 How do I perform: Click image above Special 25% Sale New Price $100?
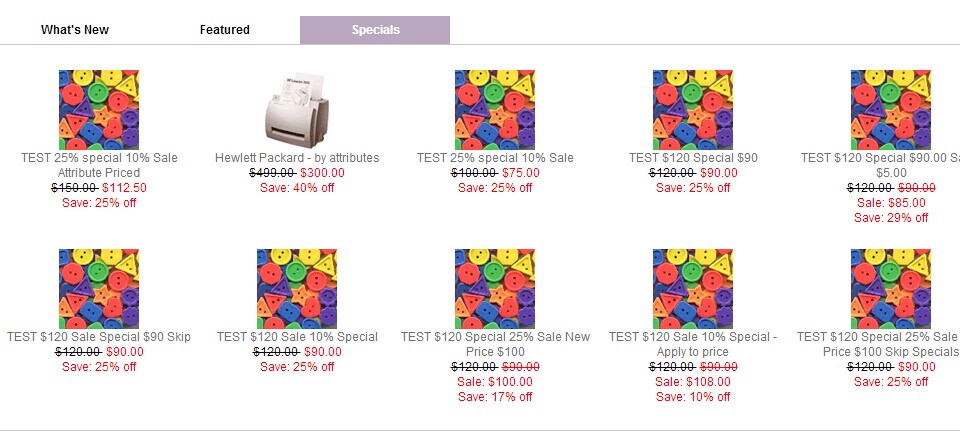pos(495,289)
